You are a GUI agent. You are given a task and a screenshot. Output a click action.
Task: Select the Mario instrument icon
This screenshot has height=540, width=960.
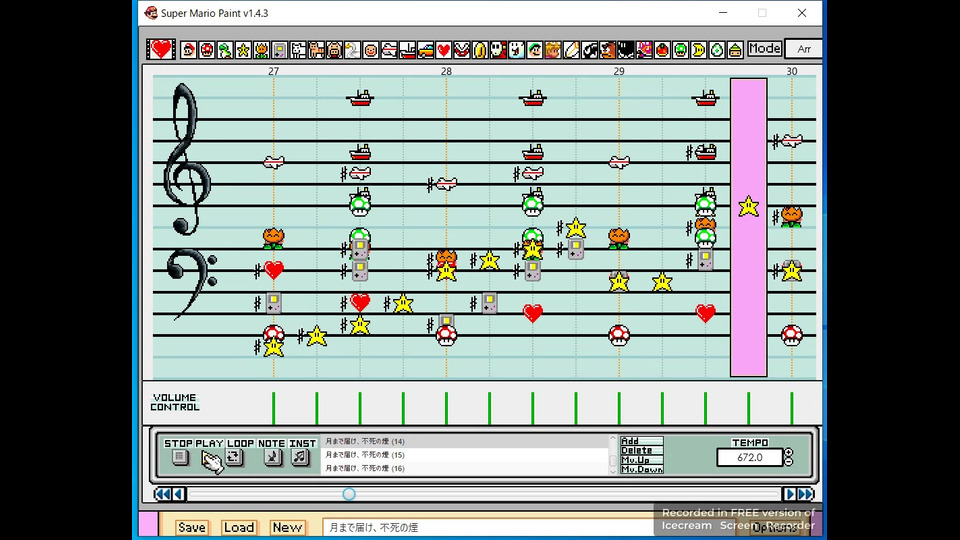[x=189, y=50]
